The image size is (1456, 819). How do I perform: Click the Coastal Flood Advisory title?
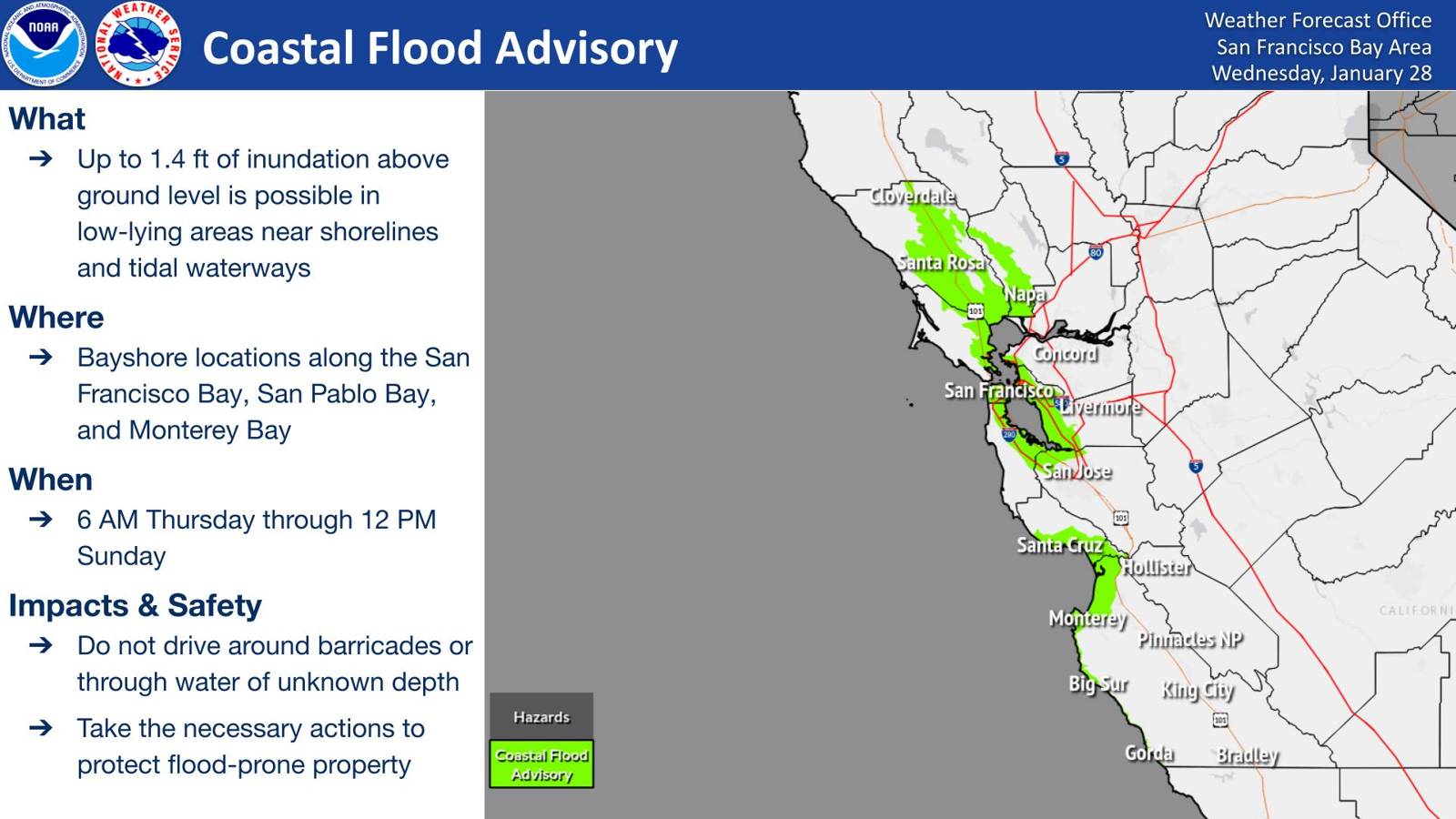pos(440,47)
